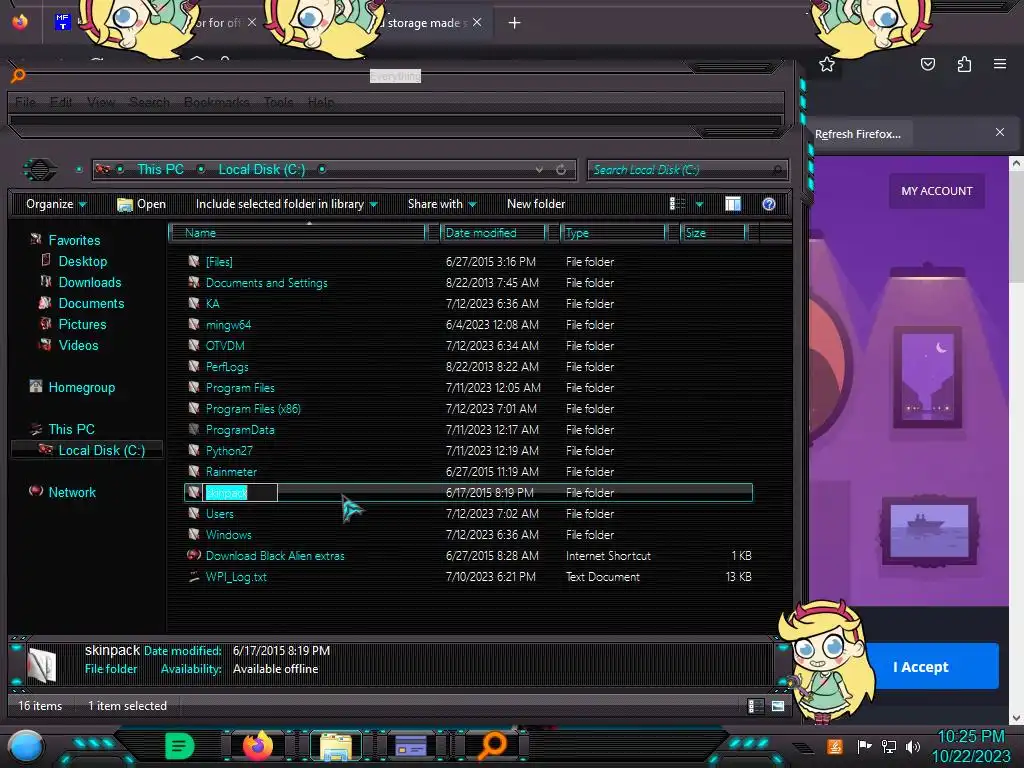Click Refresh Firefox notification button
The height and width of the screenshot is (768, 1024).
tap(858, 134)
